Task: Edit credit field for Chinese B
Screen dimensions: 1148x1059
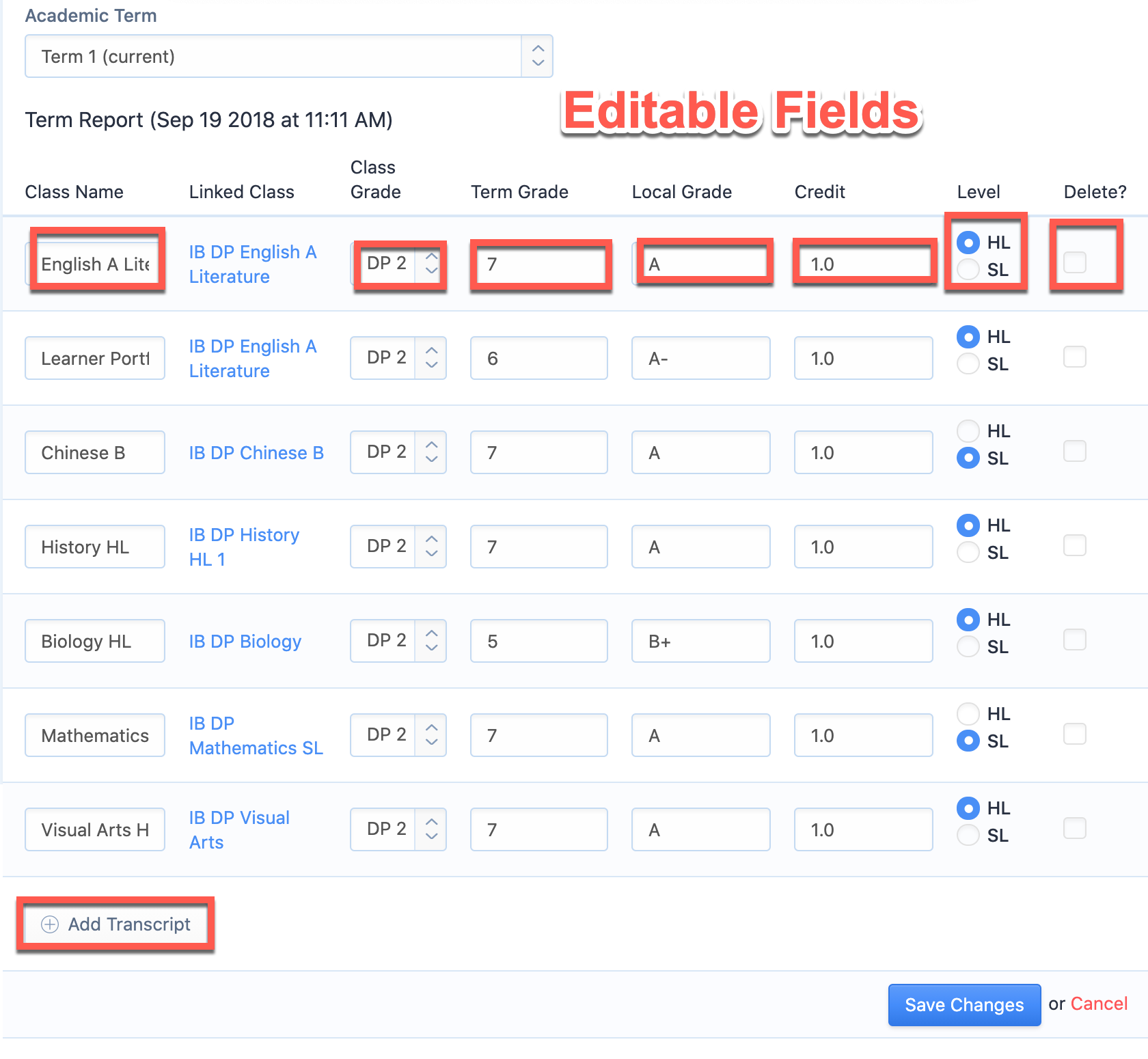Action: (x=864, y=452)
